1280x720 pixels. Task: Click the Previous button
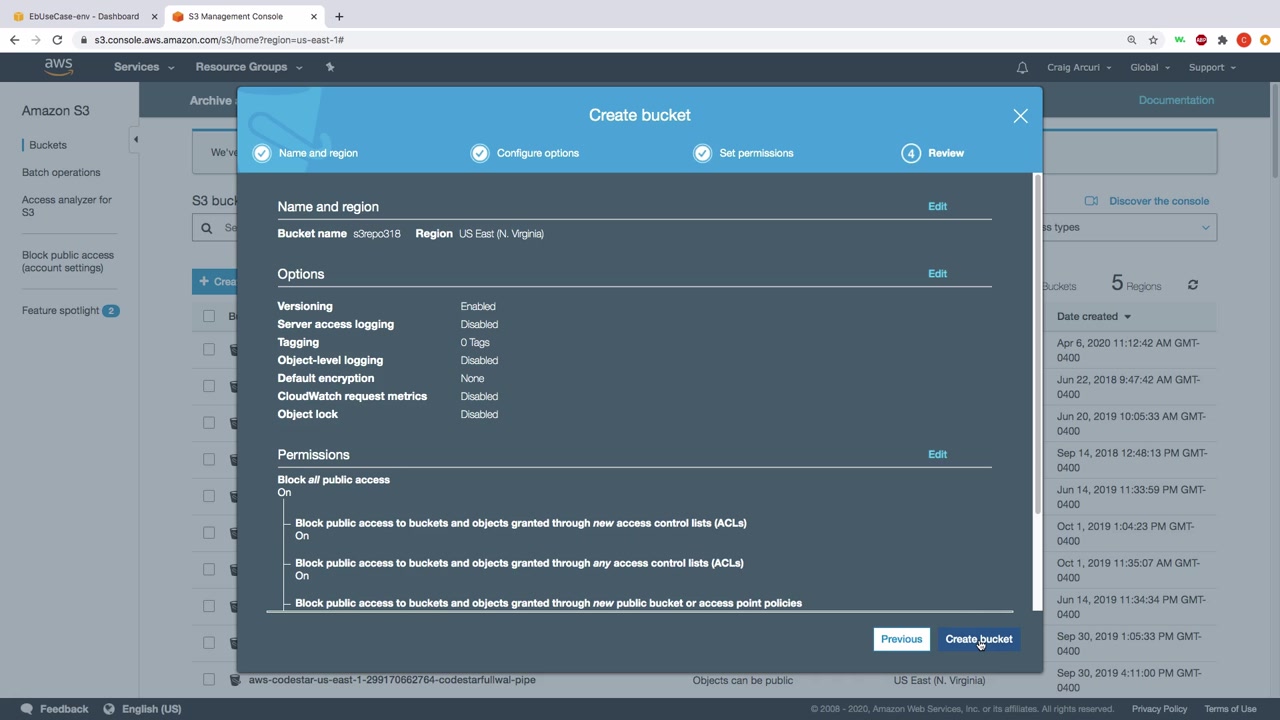901,639
